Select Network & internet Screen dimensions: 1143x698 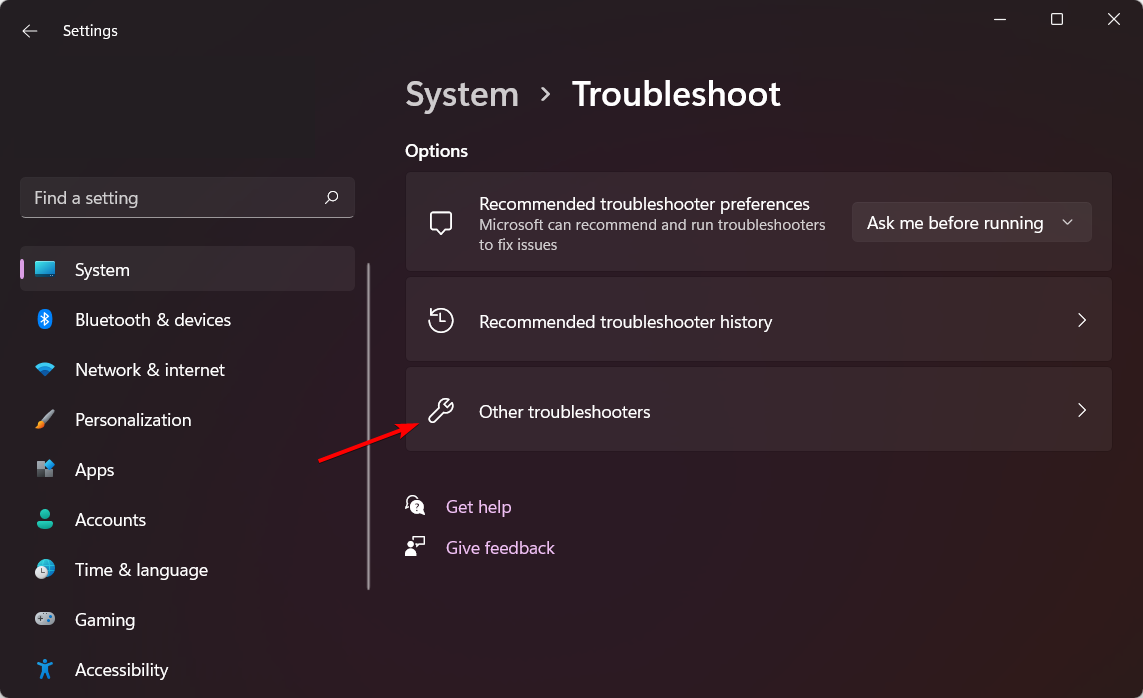(187, 369)
